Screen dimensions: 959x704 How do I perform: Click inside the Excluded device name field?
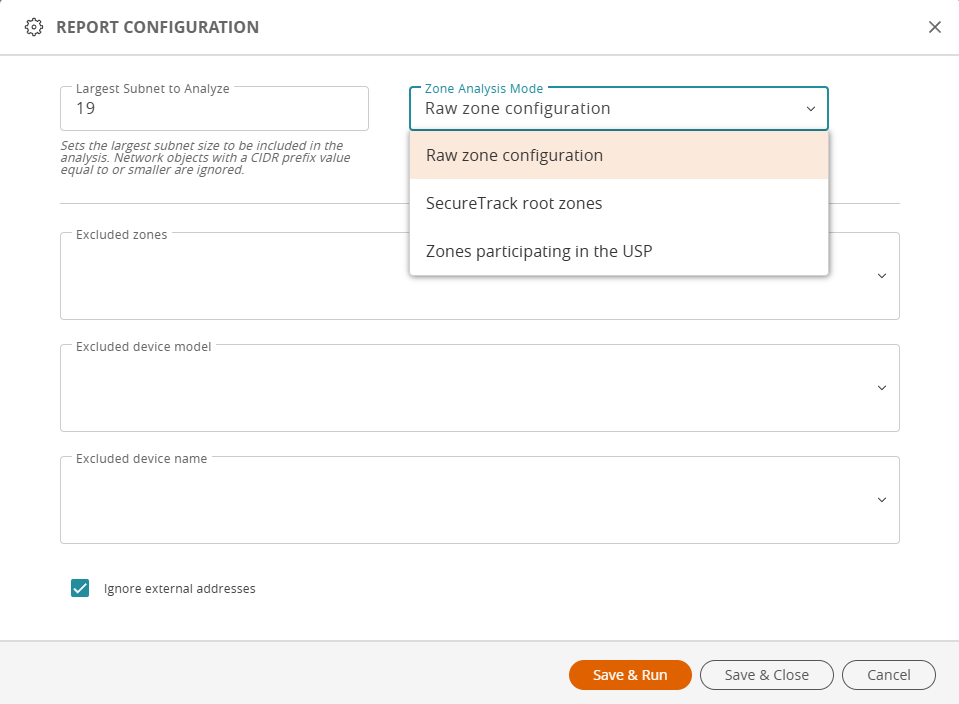[480, 500]
